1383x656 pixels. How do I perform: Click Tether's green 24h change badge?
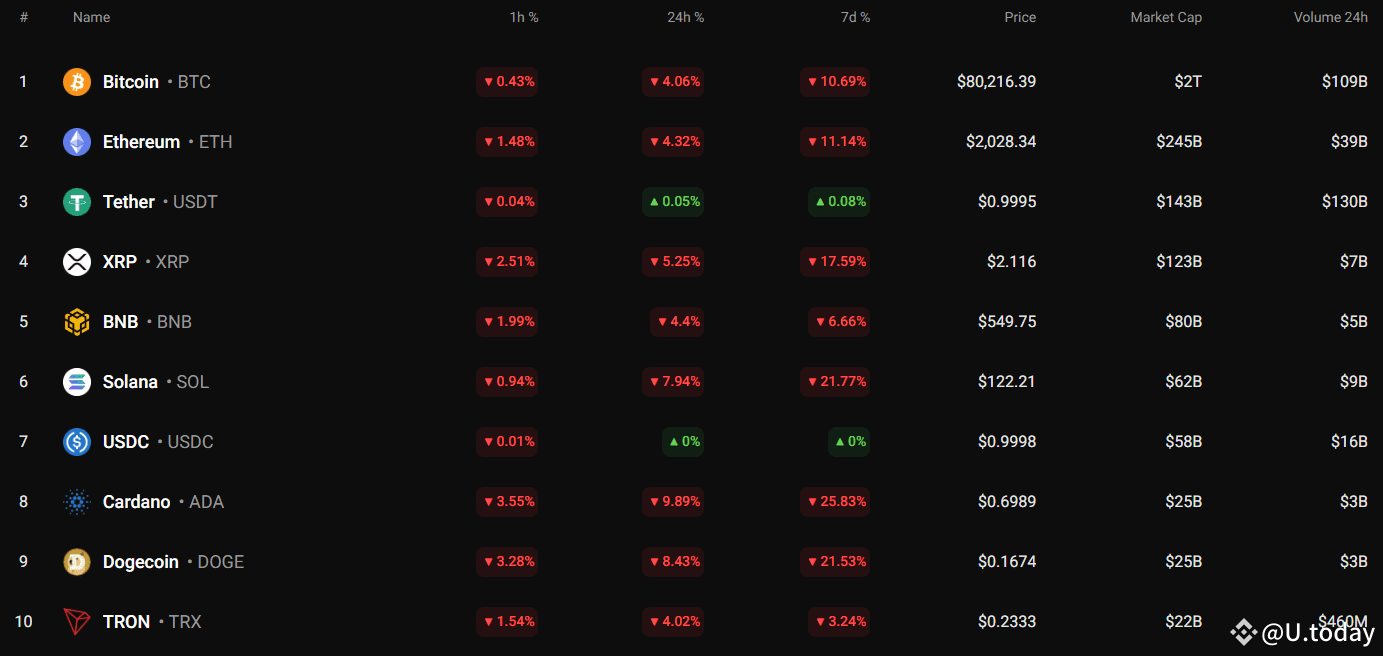tap(673, 201)
